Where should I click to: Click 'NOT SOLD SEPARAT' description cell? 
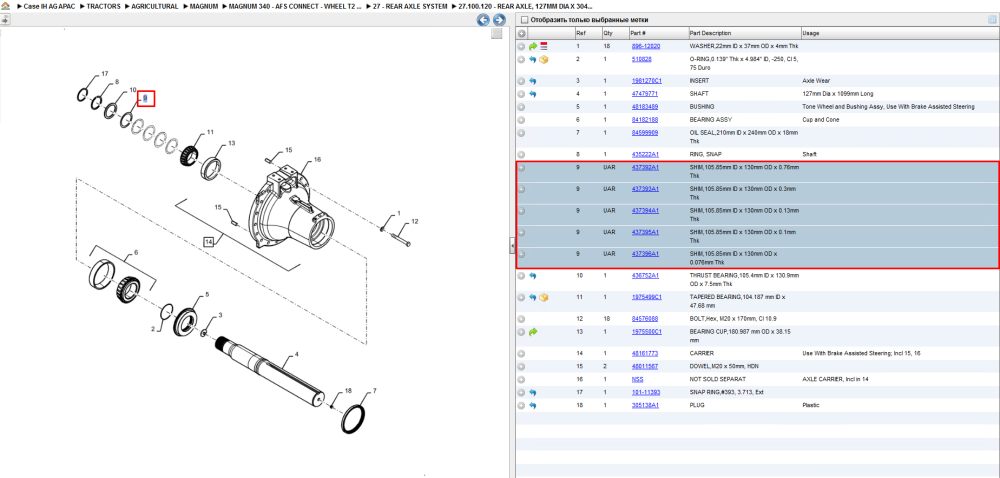click(717, 379)
